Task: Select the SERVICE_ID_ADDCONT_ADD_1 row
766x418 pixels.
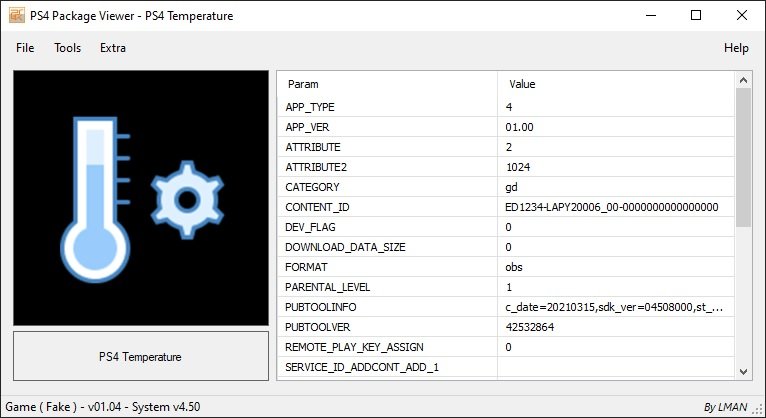Action: click(506, 367)
